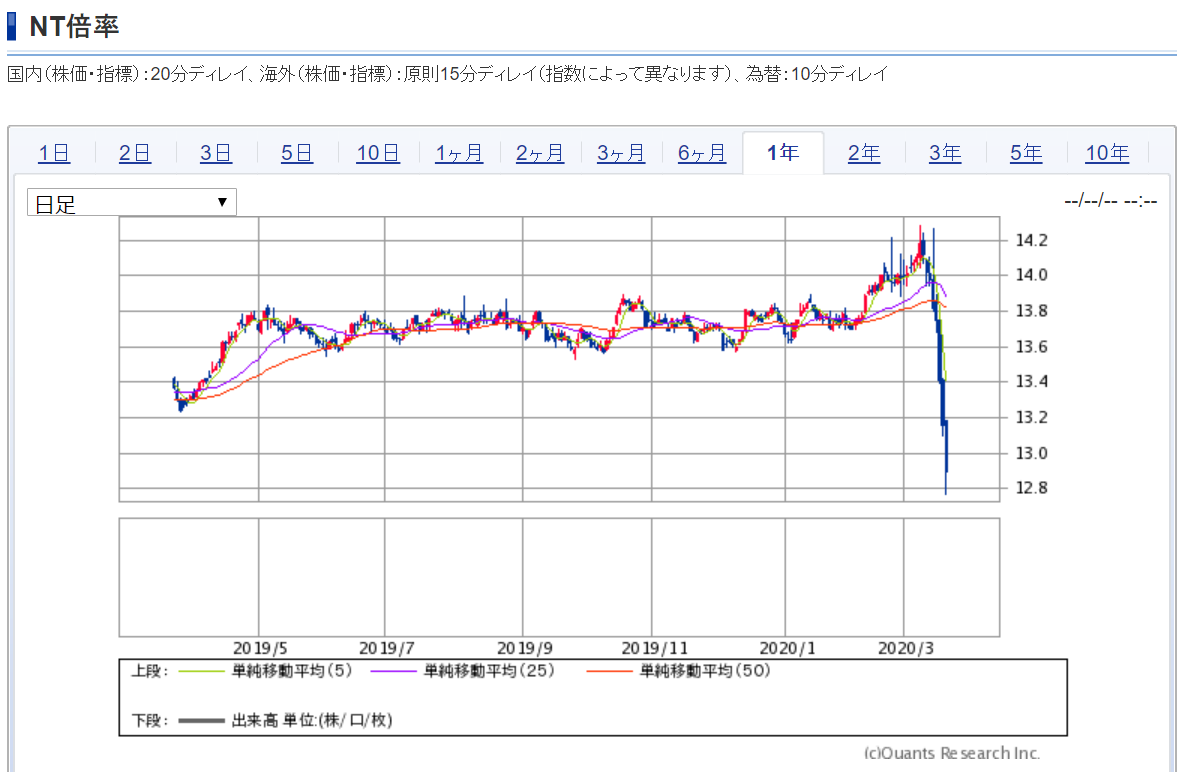The image size is (1193, 772).
Task: Click inside the empty volume chart panel
Action: point(559,577)
